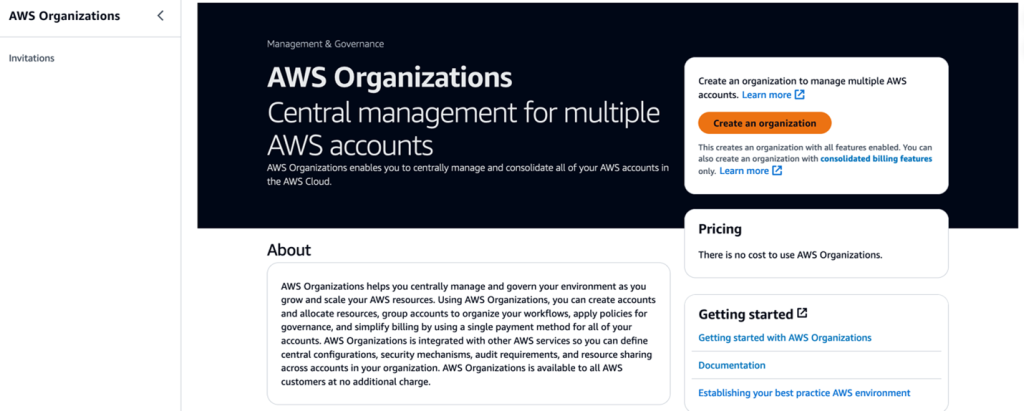
Task: Open the consolidated billing features link
Action: pos(876,159)
